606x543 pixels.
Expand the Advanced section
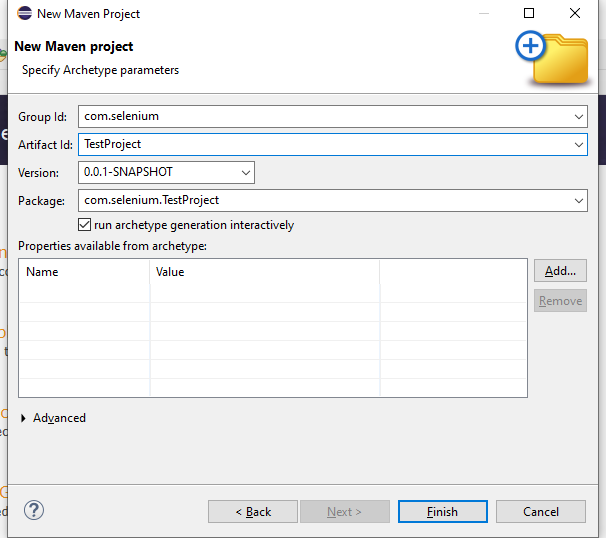pyautogui.click(x=23, y=418)
